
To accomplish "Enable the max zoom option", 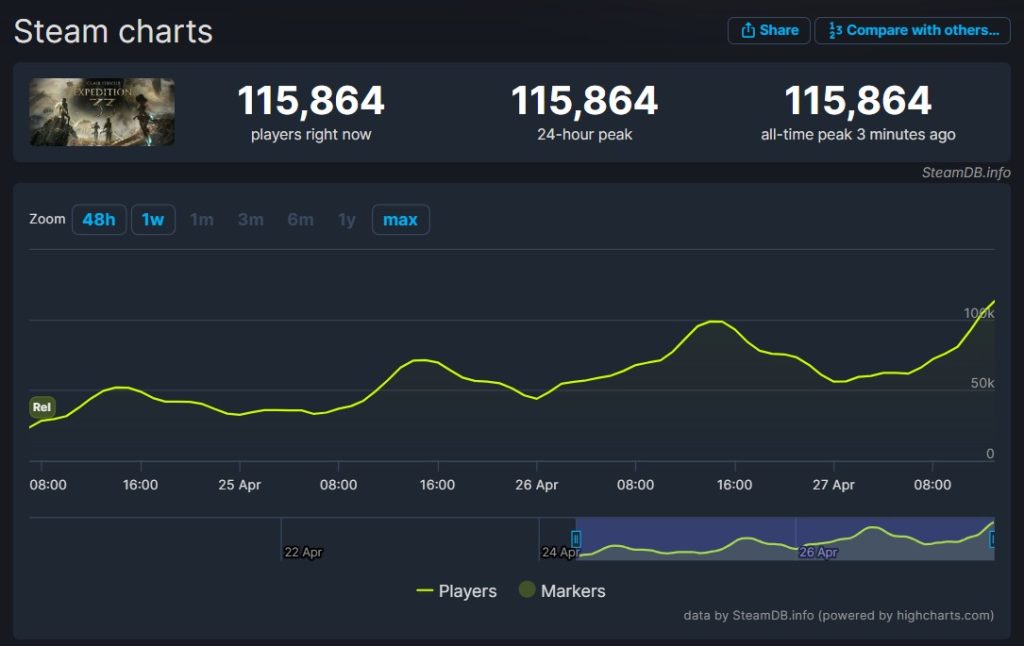I will point(400,220).
